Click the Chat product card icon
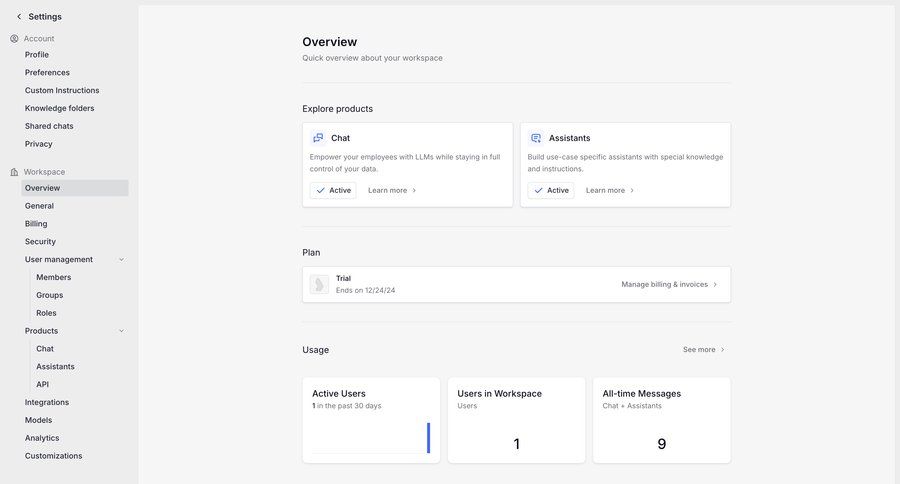The image size is (900, 484). pyautogui.click(x=318, y=138)
